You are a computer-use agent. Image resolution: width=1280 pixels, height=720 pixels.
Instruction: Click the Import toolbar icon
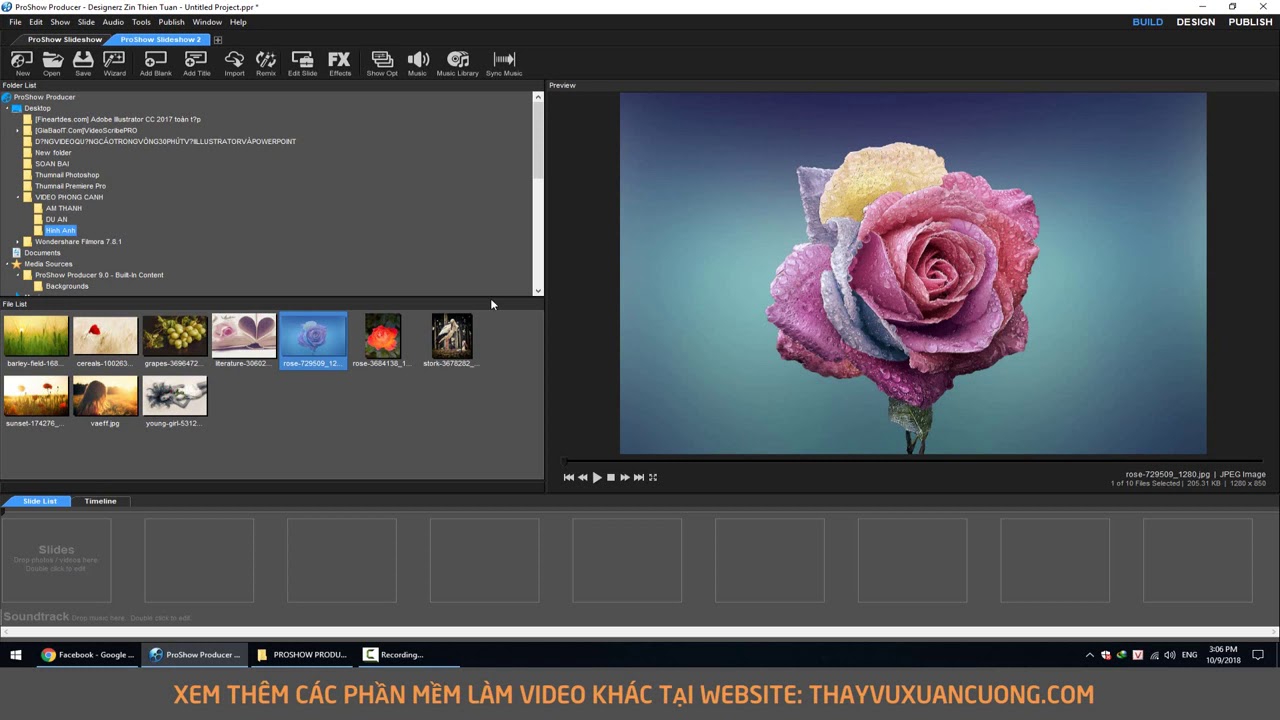coord(234,63)
